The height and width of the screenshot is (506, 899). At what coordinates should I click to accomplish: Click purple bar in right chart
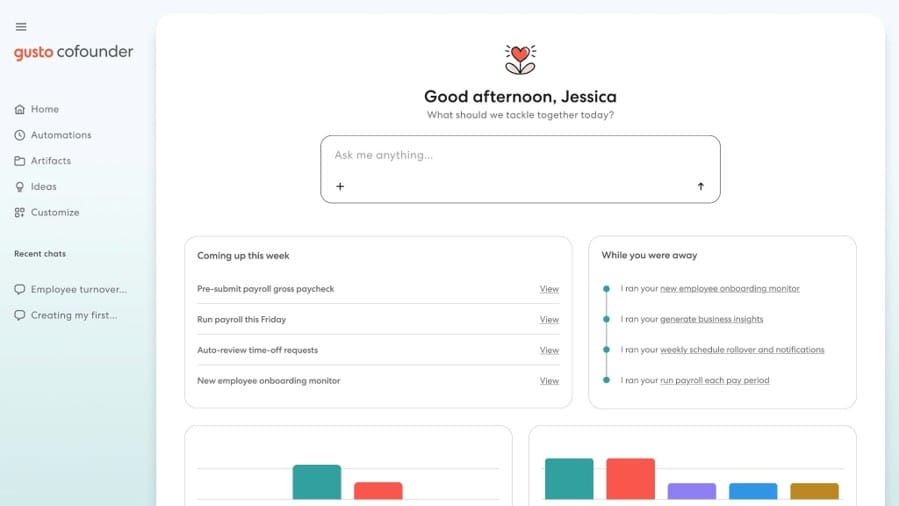click(x=692, y=491)
